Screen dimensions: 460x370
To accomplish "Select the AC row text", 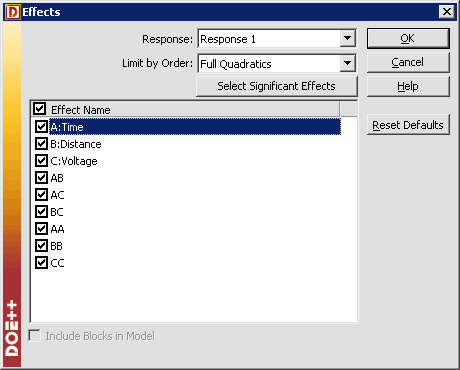I will (x=57, y=195).
